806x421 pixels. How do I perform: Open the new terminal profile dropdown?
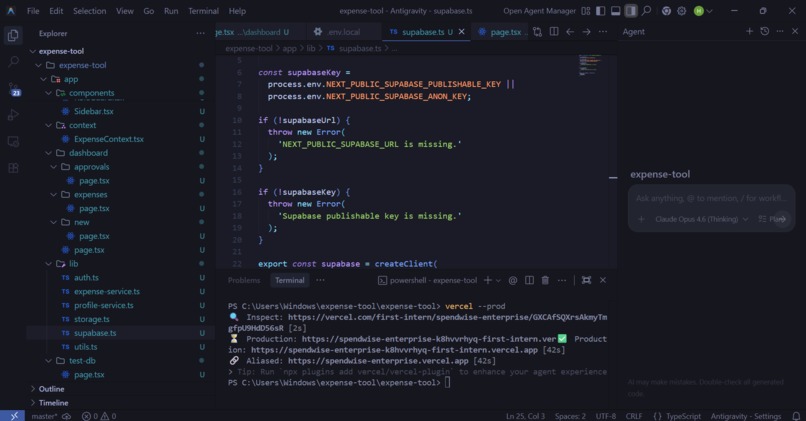(498, 280)
